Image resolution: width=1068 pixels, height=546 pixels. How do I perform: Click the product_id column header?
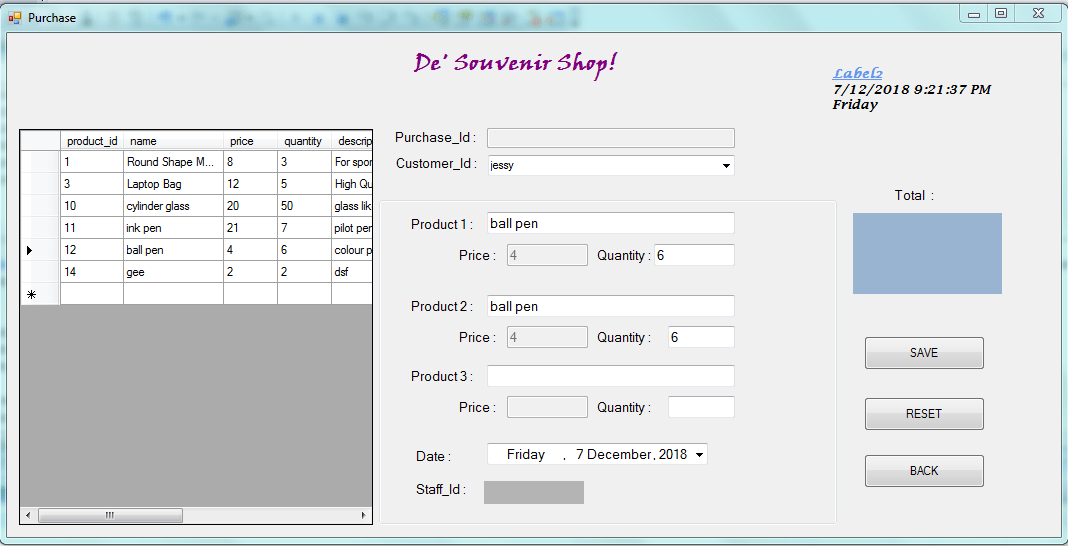point(92,141)
